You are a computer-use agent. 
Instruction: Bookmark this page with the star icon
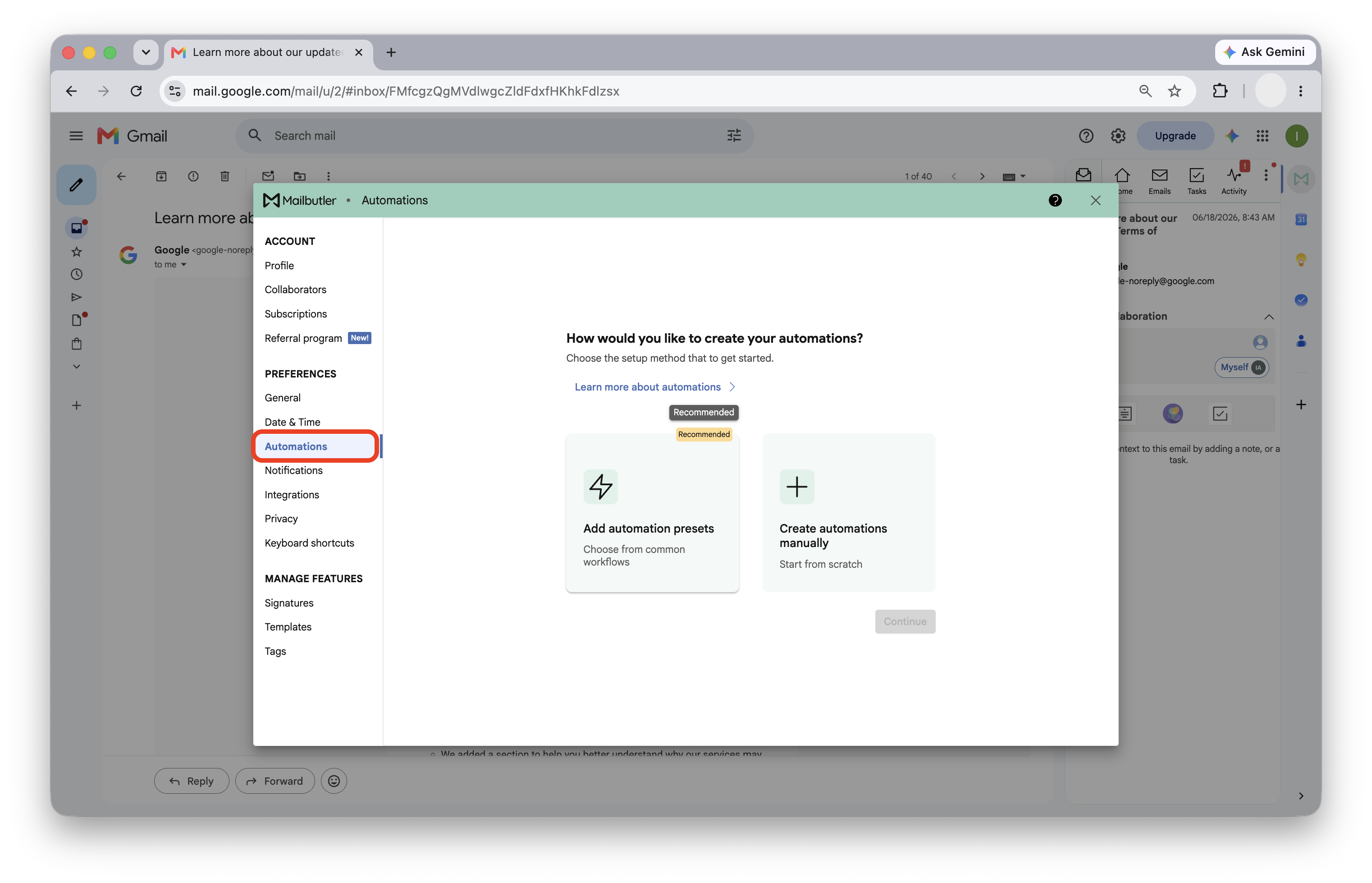1174,91
